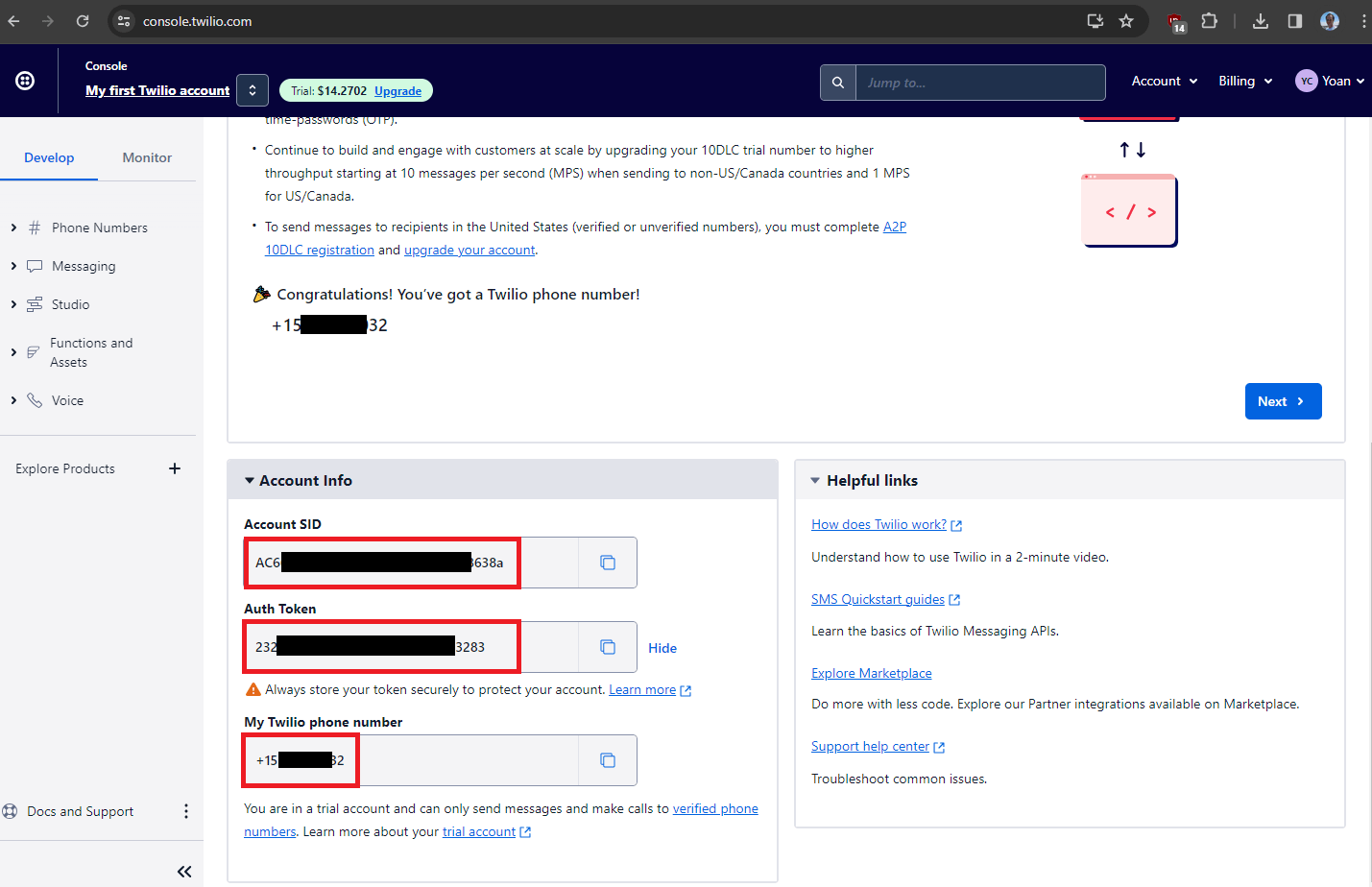Image resolution: width=1372 pixels, height=887 pixels.
Task: Click the YC user avatar
Action: point(1306,81)
